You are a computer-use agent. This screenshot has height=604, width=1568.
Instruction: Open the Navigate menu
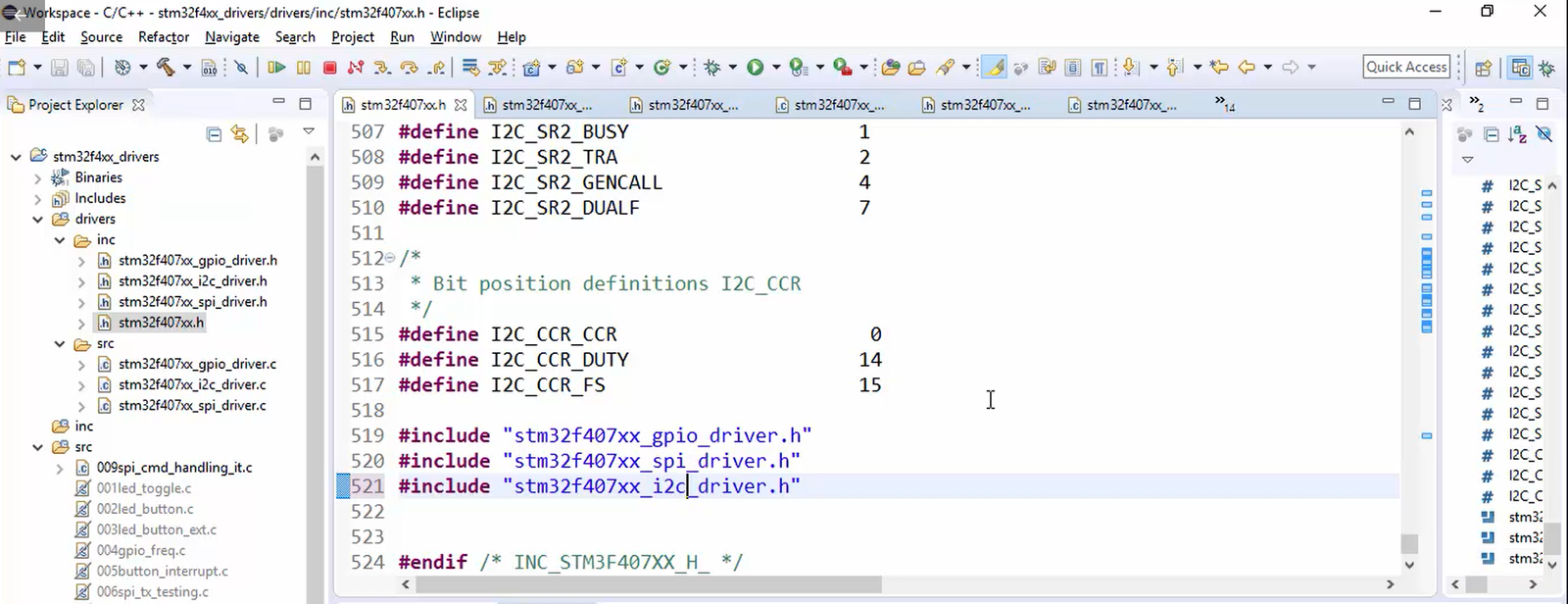[232, 37]
